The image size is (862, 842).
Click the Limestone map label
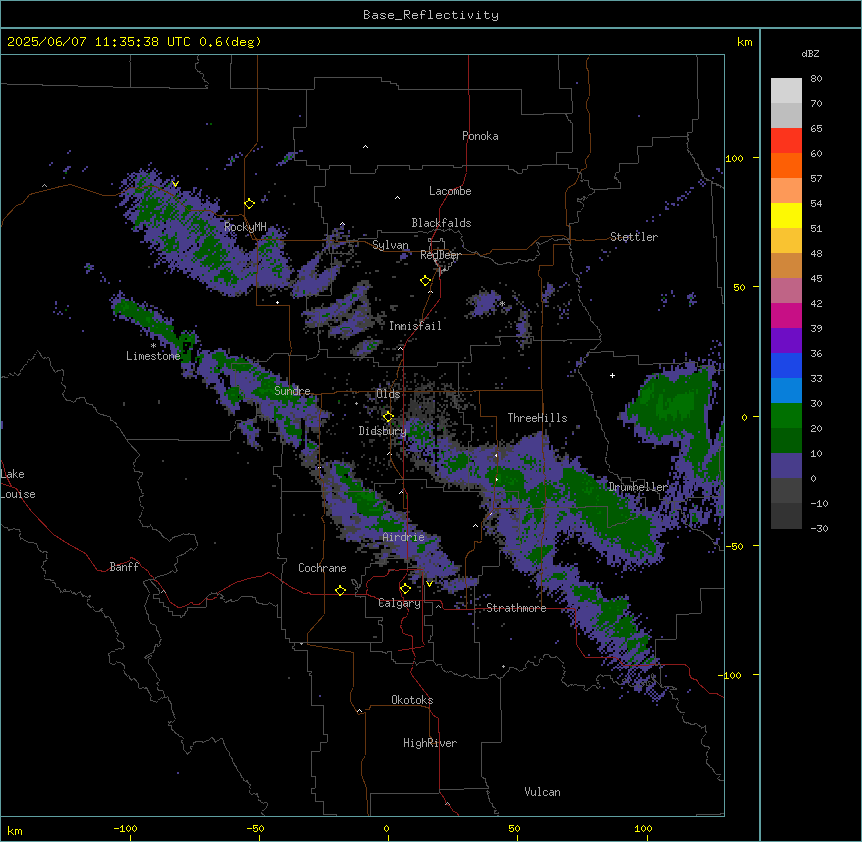click(153, 356)
